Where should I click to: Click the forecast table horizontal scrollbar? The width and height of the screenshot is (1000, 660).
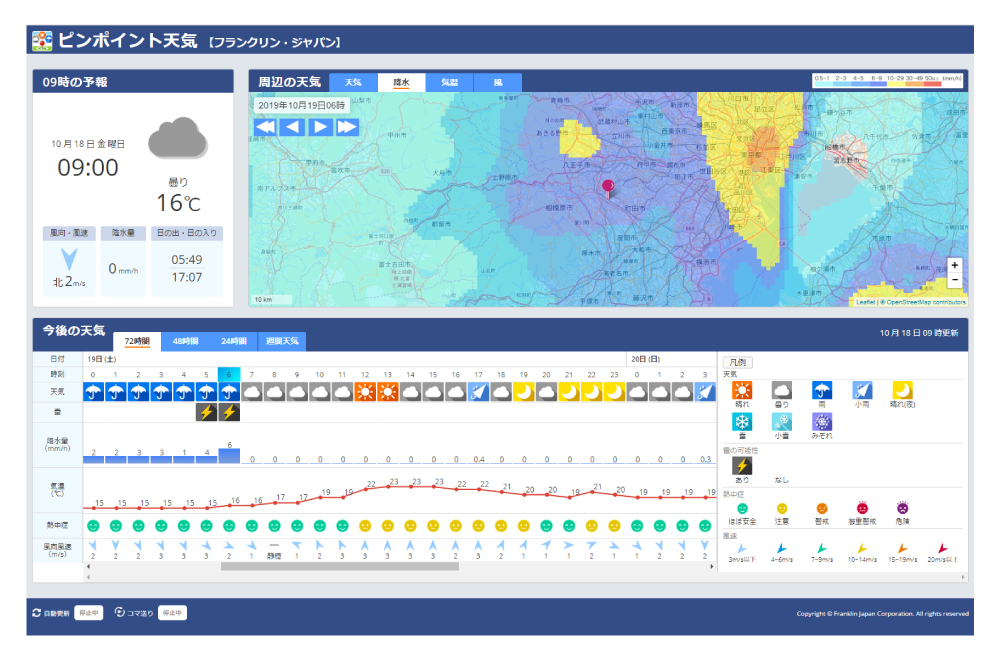click(x=340, y=566)
